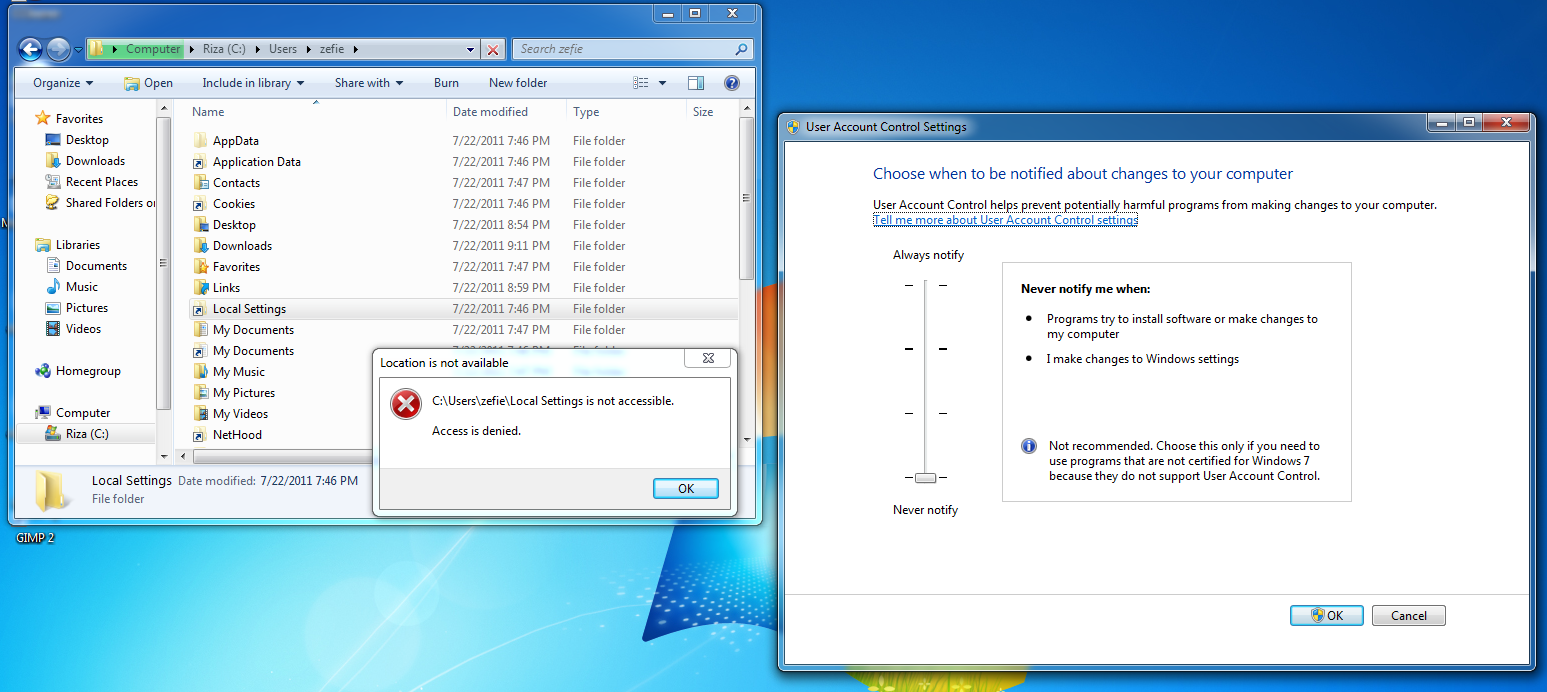Click the Help question mark icon
The height and width of the screenshot is (692, 1547).
click(x=731, y=83)
